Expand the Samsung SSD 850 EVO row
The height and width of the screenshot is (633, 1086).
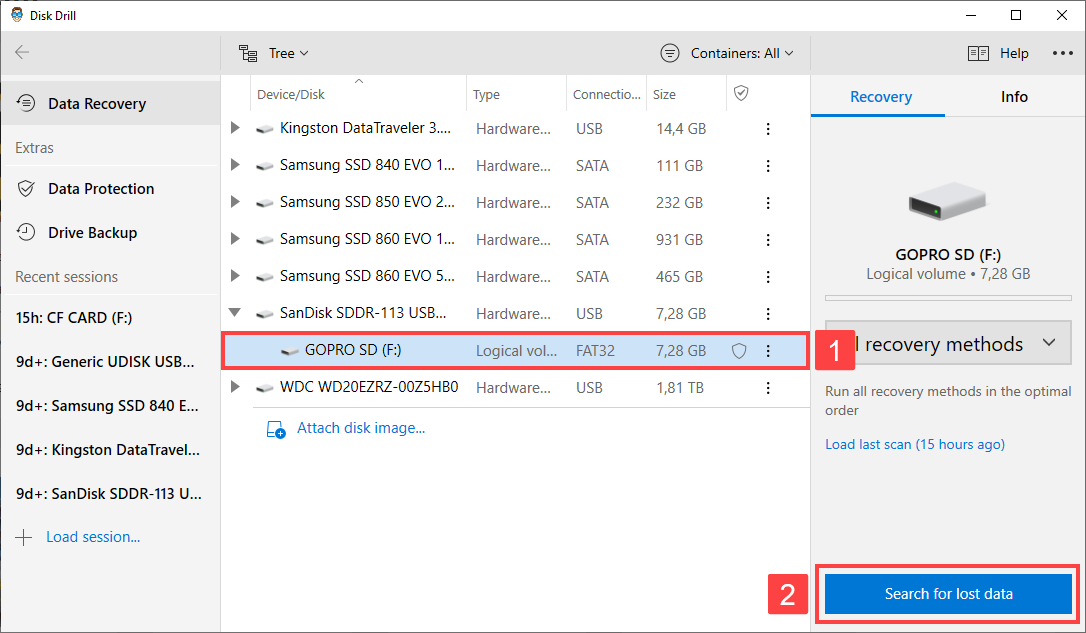click(235, 202)
